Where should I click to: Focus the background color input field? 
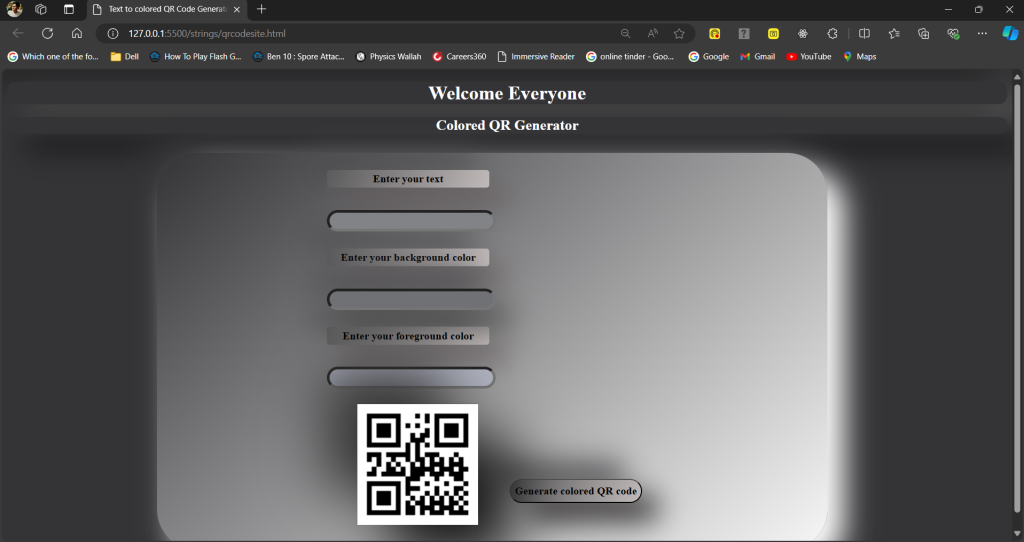[x=410, y=299]
